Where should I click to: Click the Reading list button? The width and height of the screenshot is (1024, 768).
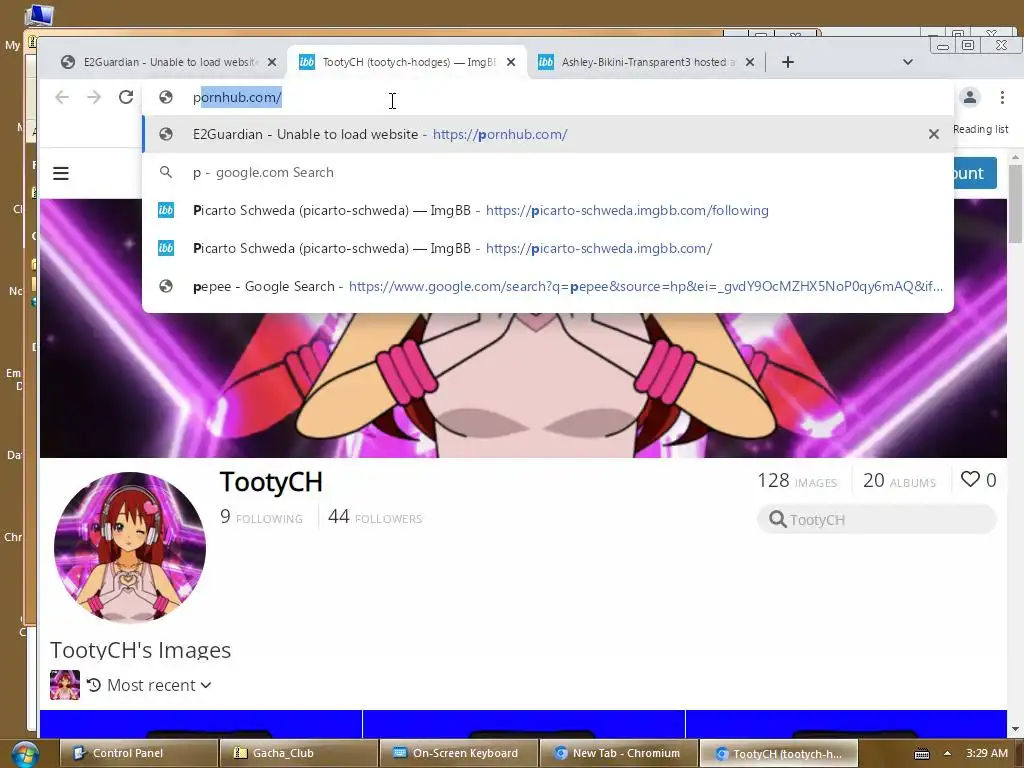980,129
